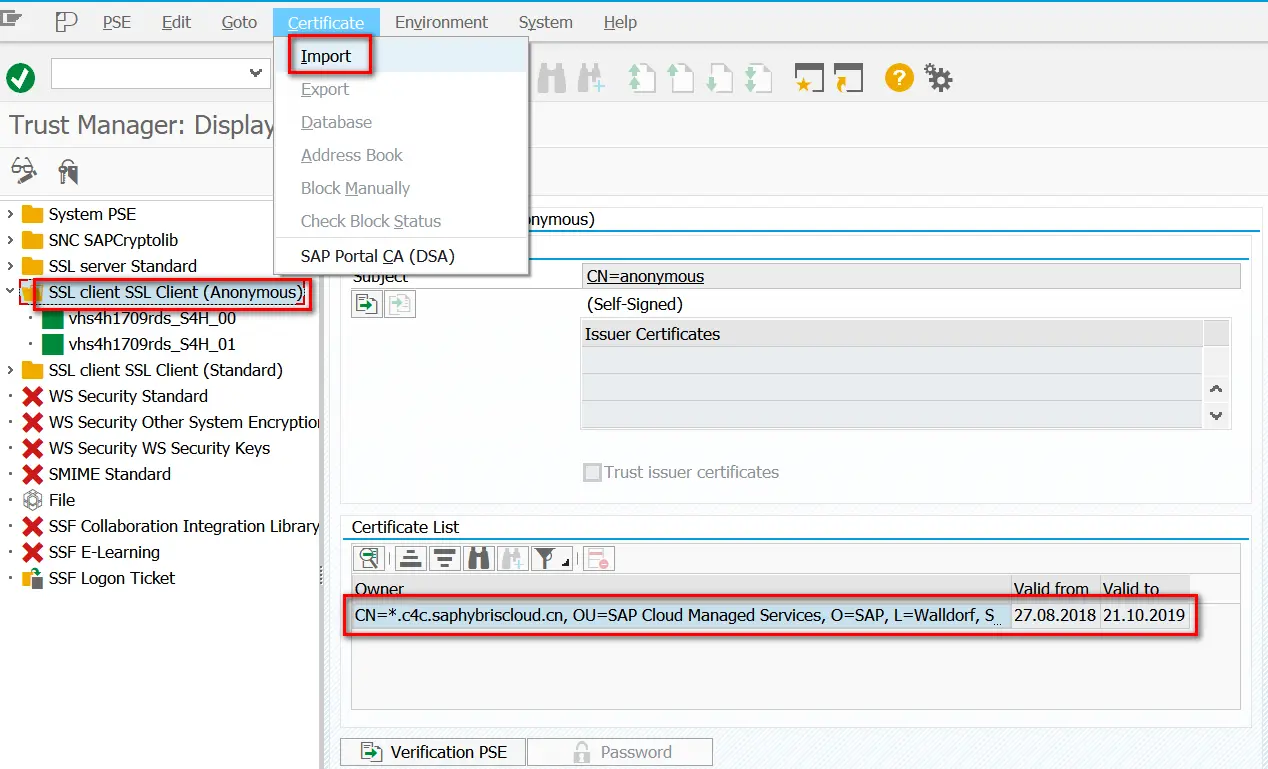
Task: Click the keys icon below the title
Action: (68, 171)
